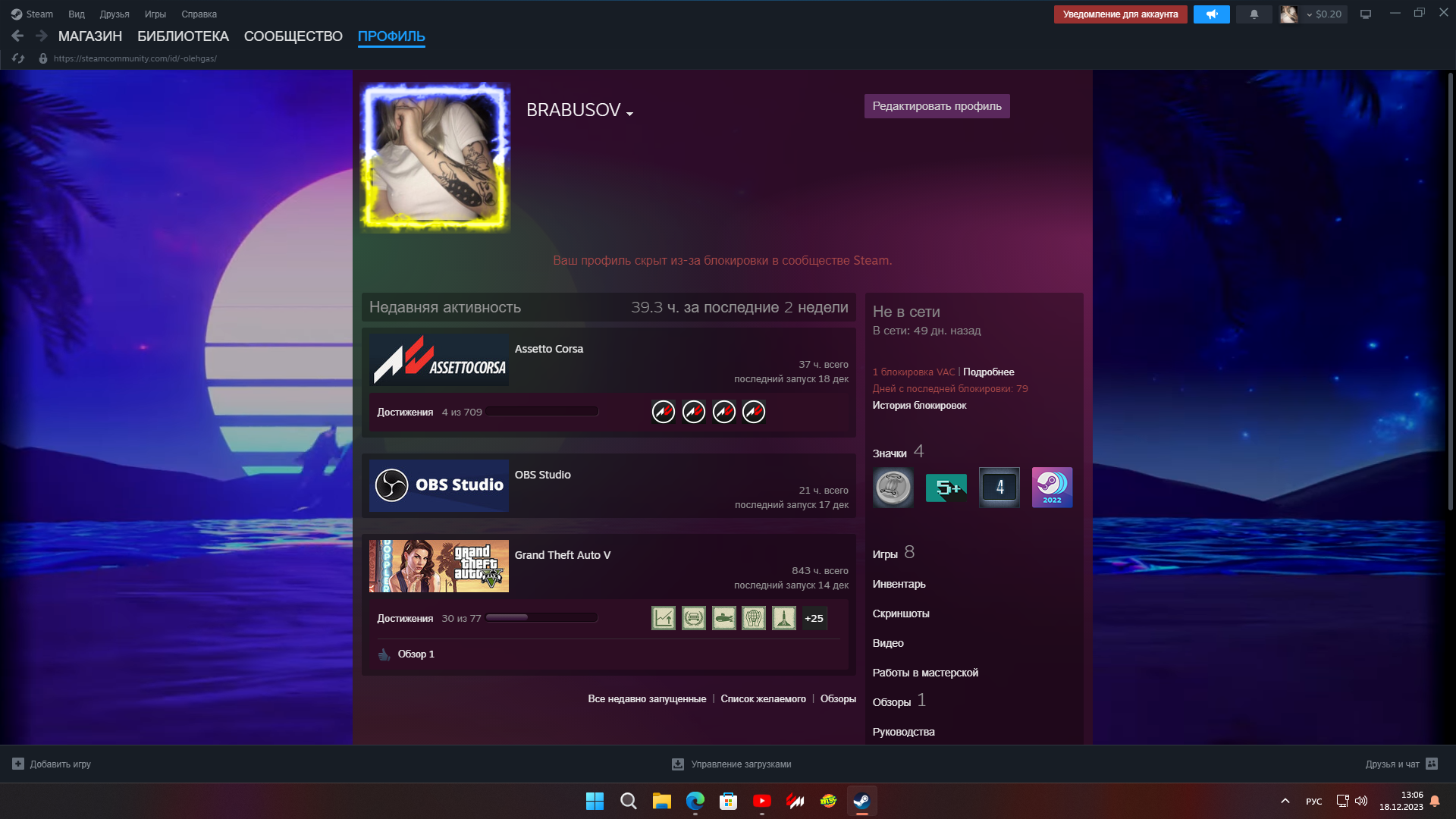The height and width of the screenshot is (819, 1456).
Task: Click the GTA V tower achievement icon
Action: (x=784, y=618)
